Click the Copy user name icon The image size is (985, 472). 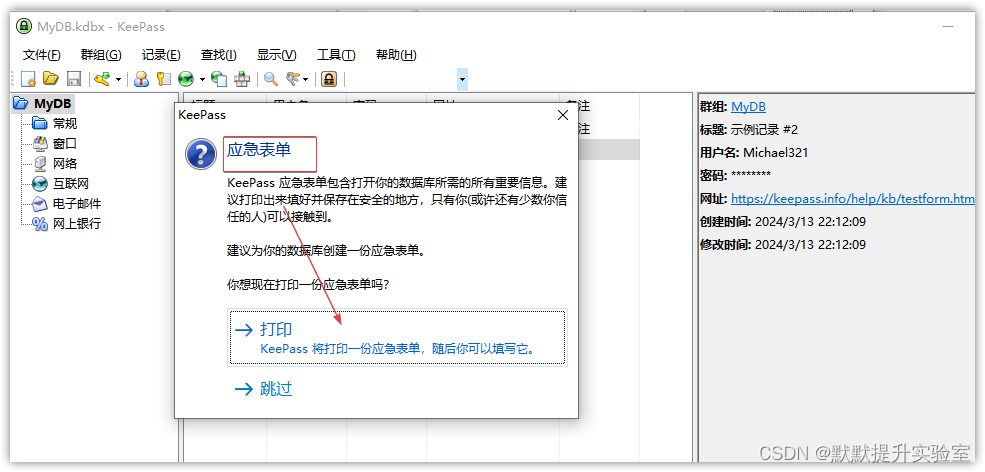click(141, 79)
